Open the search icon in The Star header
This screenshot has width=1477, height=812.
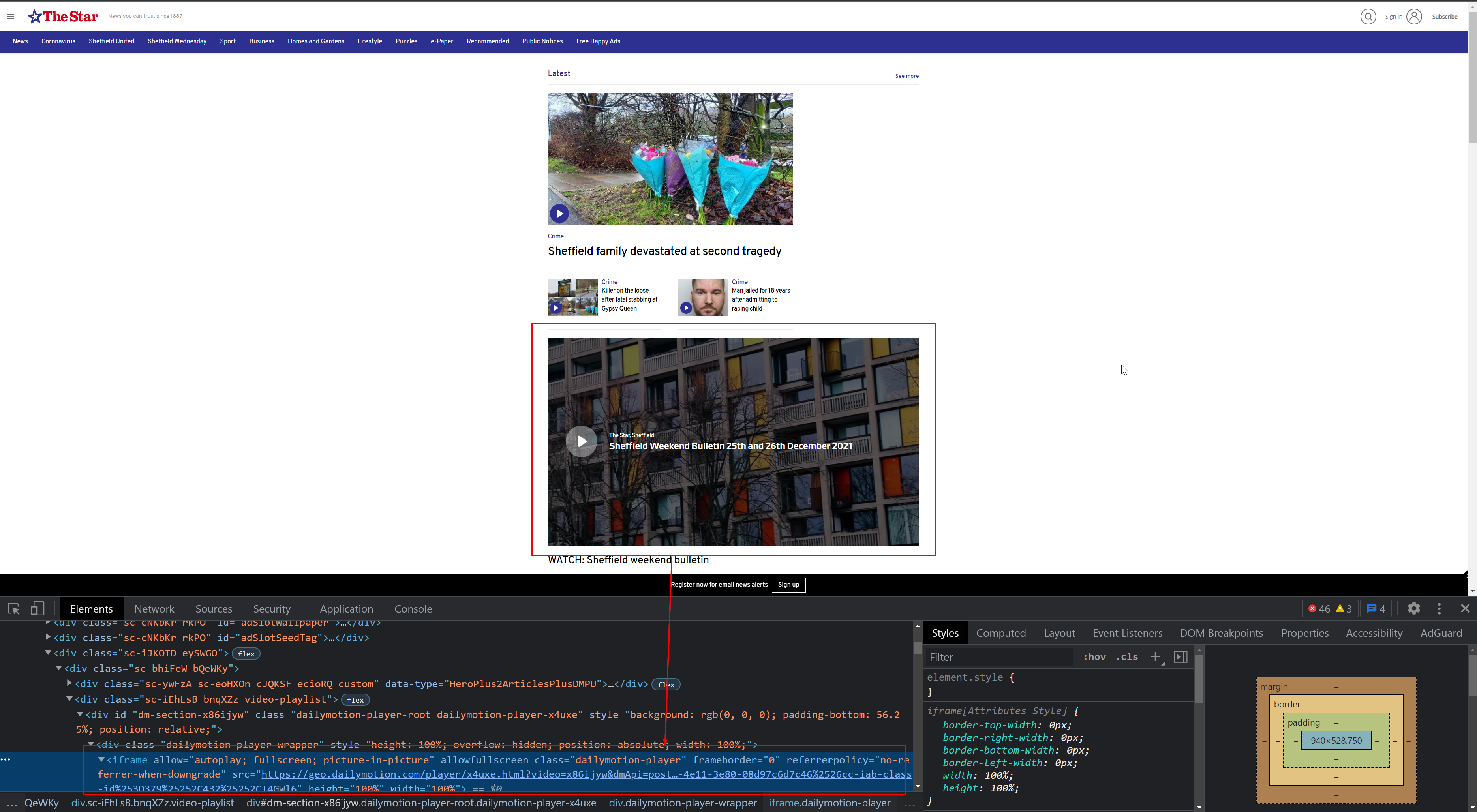pos(1369,16)
